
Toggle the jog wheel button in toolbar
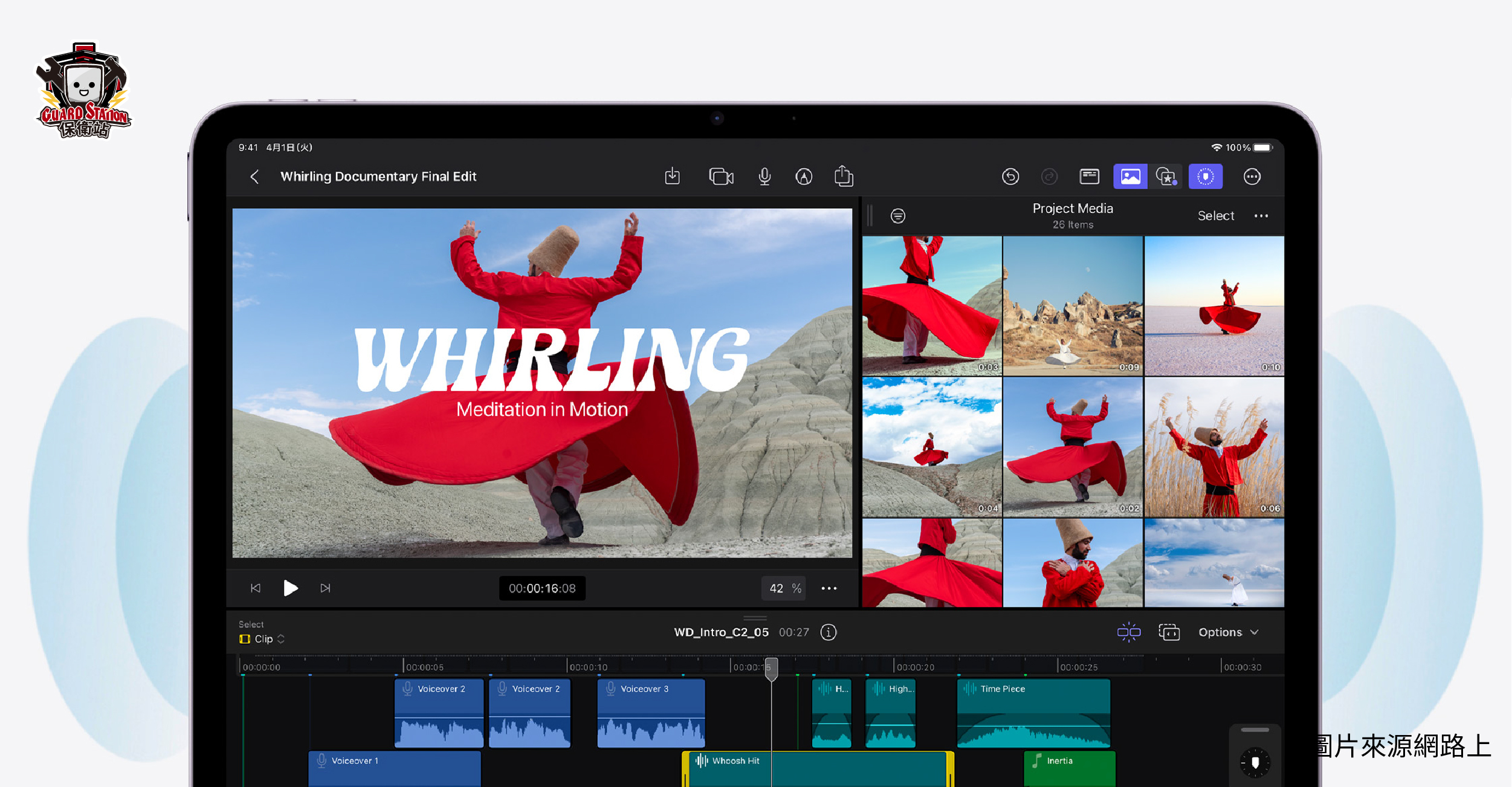tap(1206, 177)
